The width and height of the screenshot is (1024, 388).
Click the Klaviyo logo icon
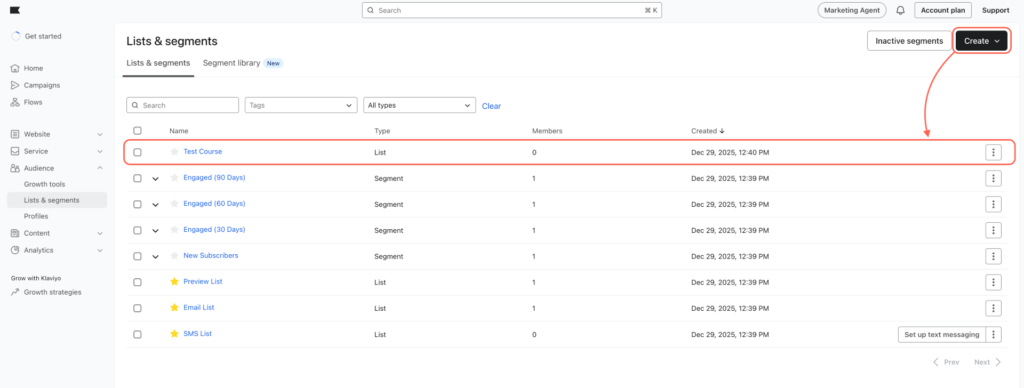tap(15, 10)
